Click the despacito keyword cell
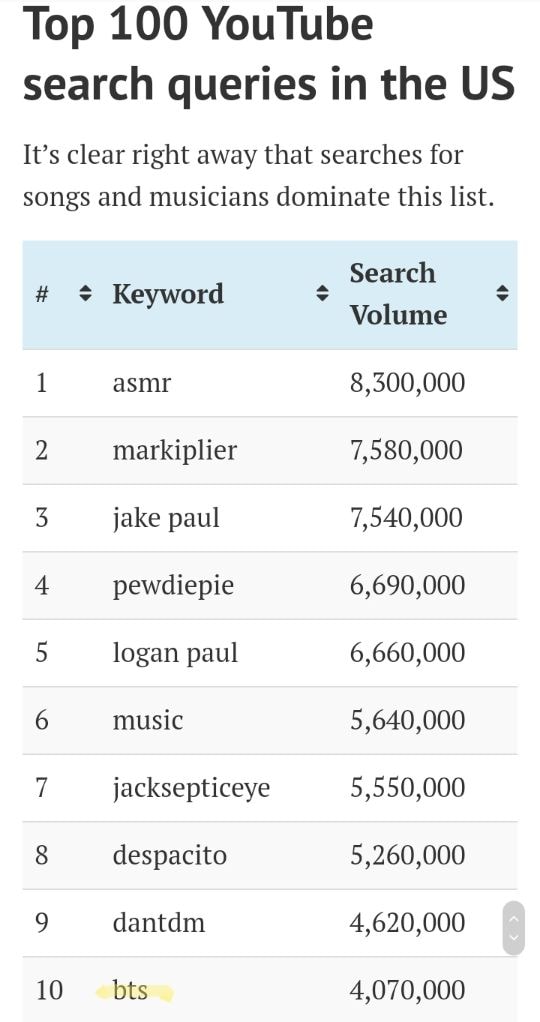This screenshot has height=1022, width=540. pyautogui.click(x=170, y=856)
